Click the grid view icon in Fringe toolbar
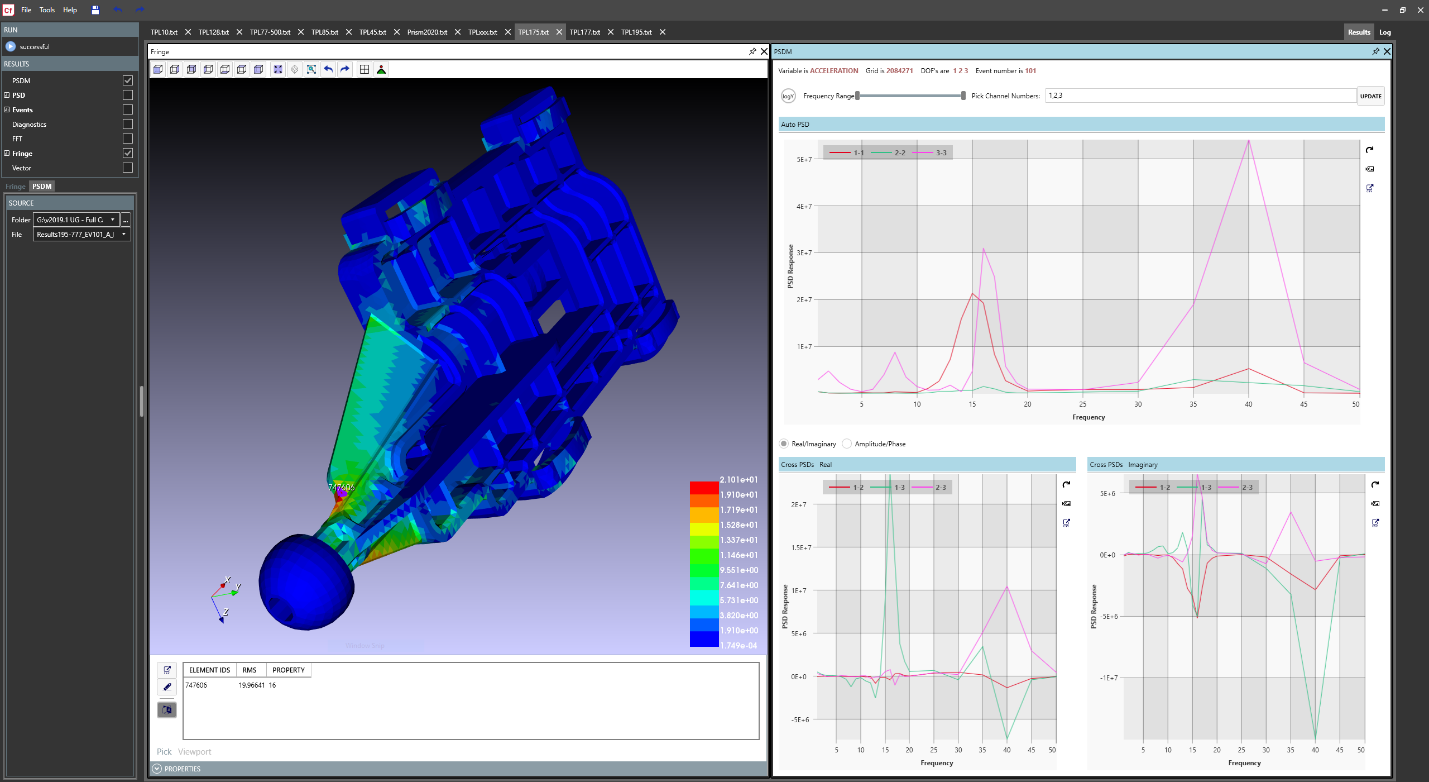Viewport: 1429px width, 782px height. [365, 69]
